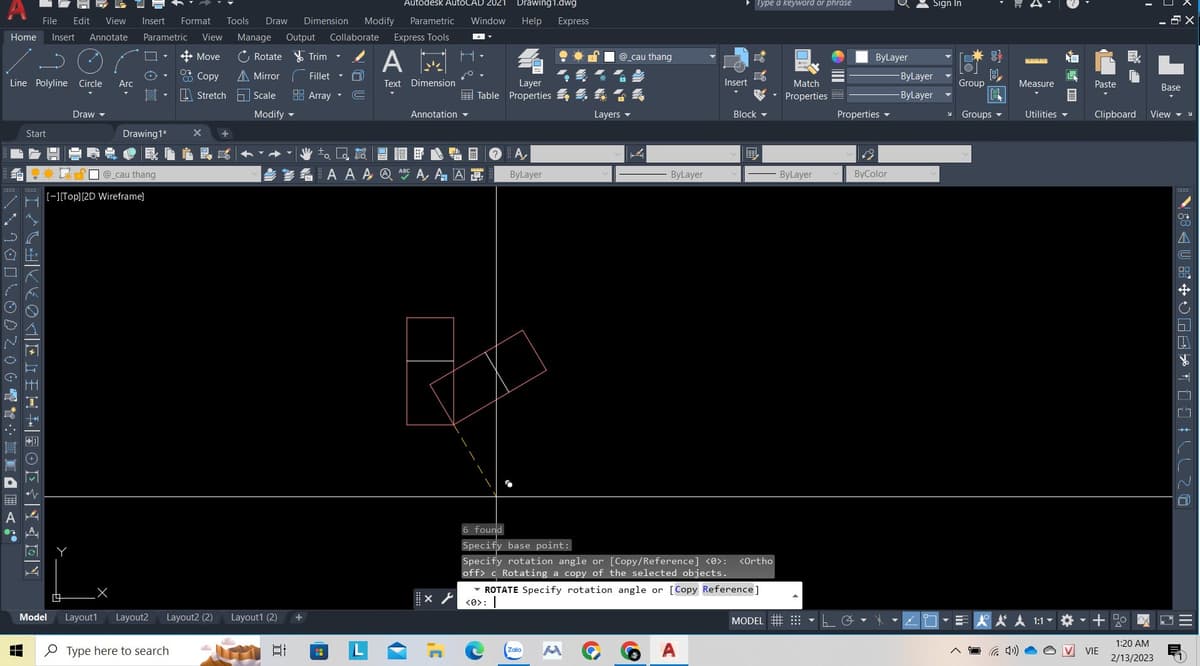
Task: Toggle snap mode in status bar
Action: click(x=795, y=620)
